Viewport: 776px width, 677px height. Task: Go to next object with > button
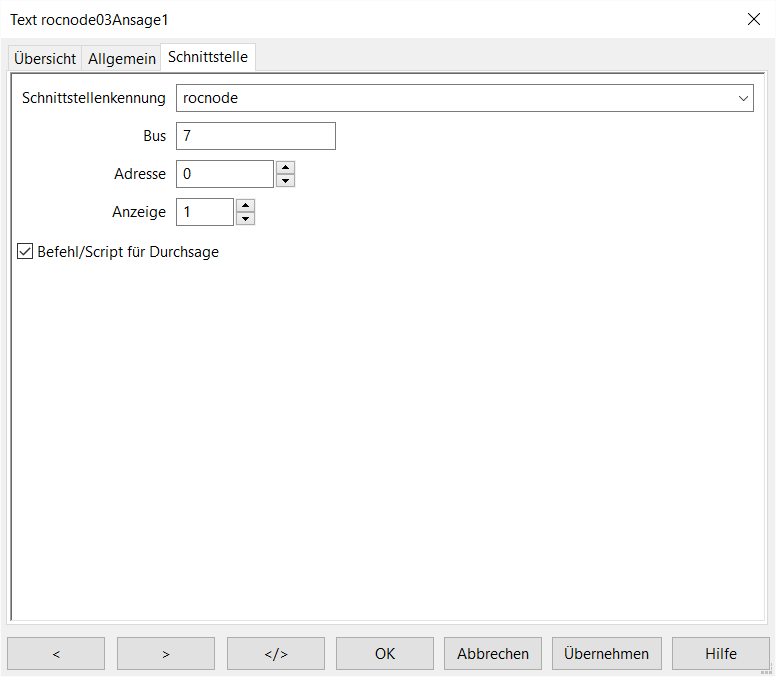(x=166, y=654)
